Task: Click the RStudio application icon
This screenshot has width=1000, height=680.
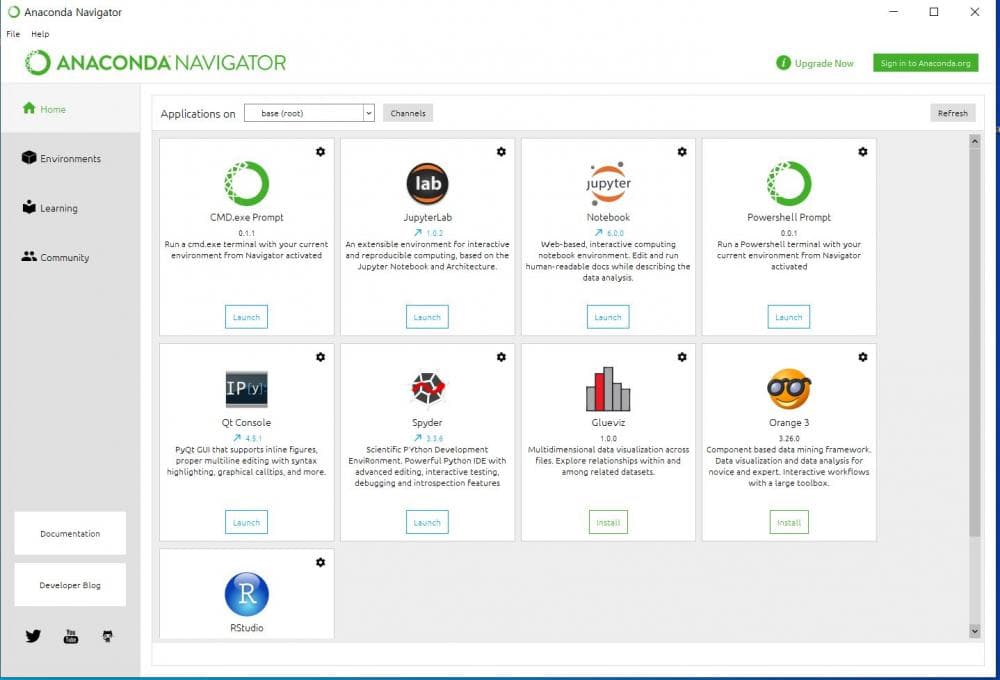Action: (246, 594)
